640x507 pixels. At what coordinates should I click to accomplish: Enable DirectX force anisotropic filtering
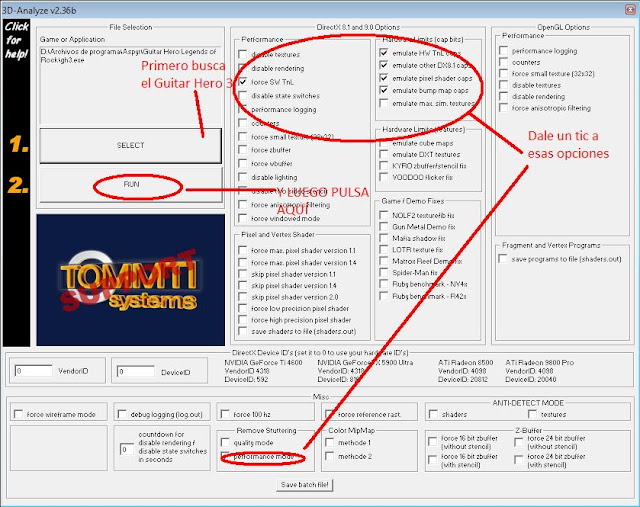[x=243, y=205]
